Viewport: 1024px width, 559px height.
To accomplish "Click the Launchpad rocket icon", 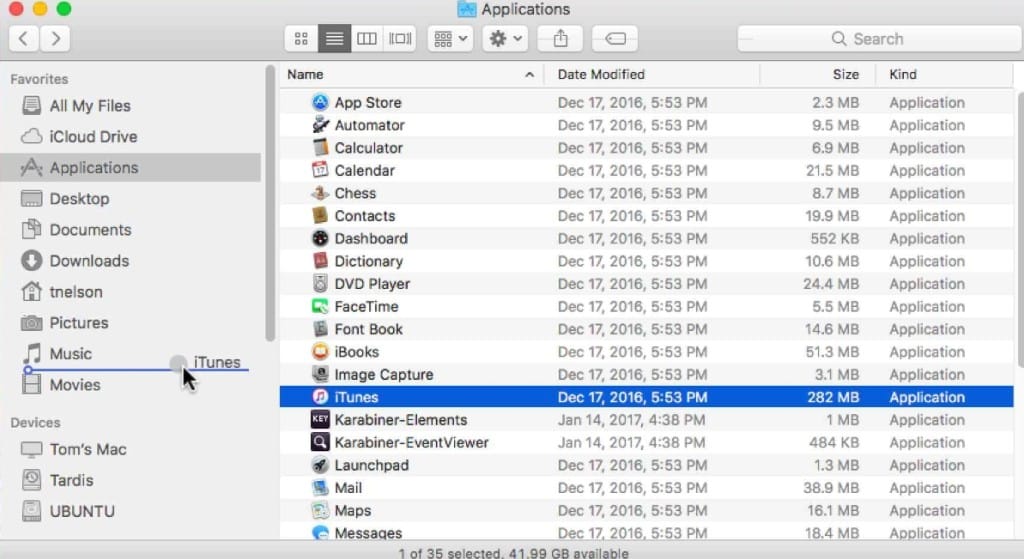I will (320, 465).
